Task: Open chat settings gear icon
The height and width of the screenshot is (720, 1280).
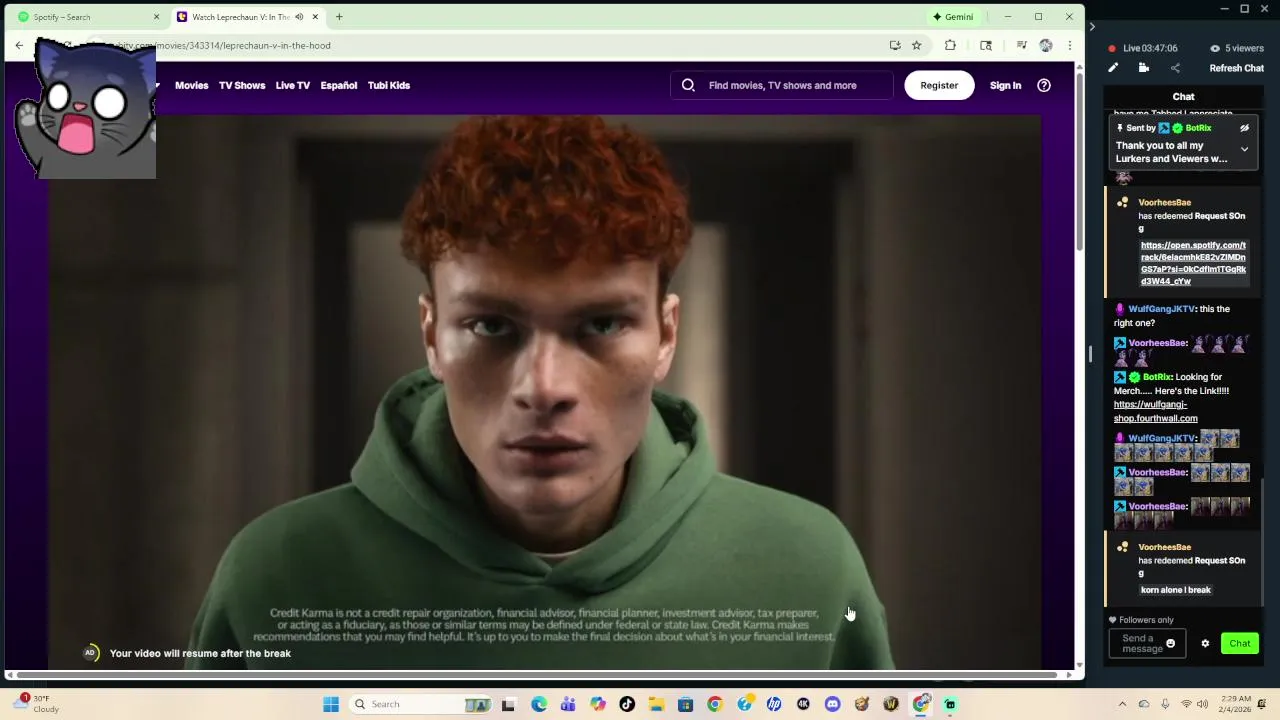Action: (1205, 644)
